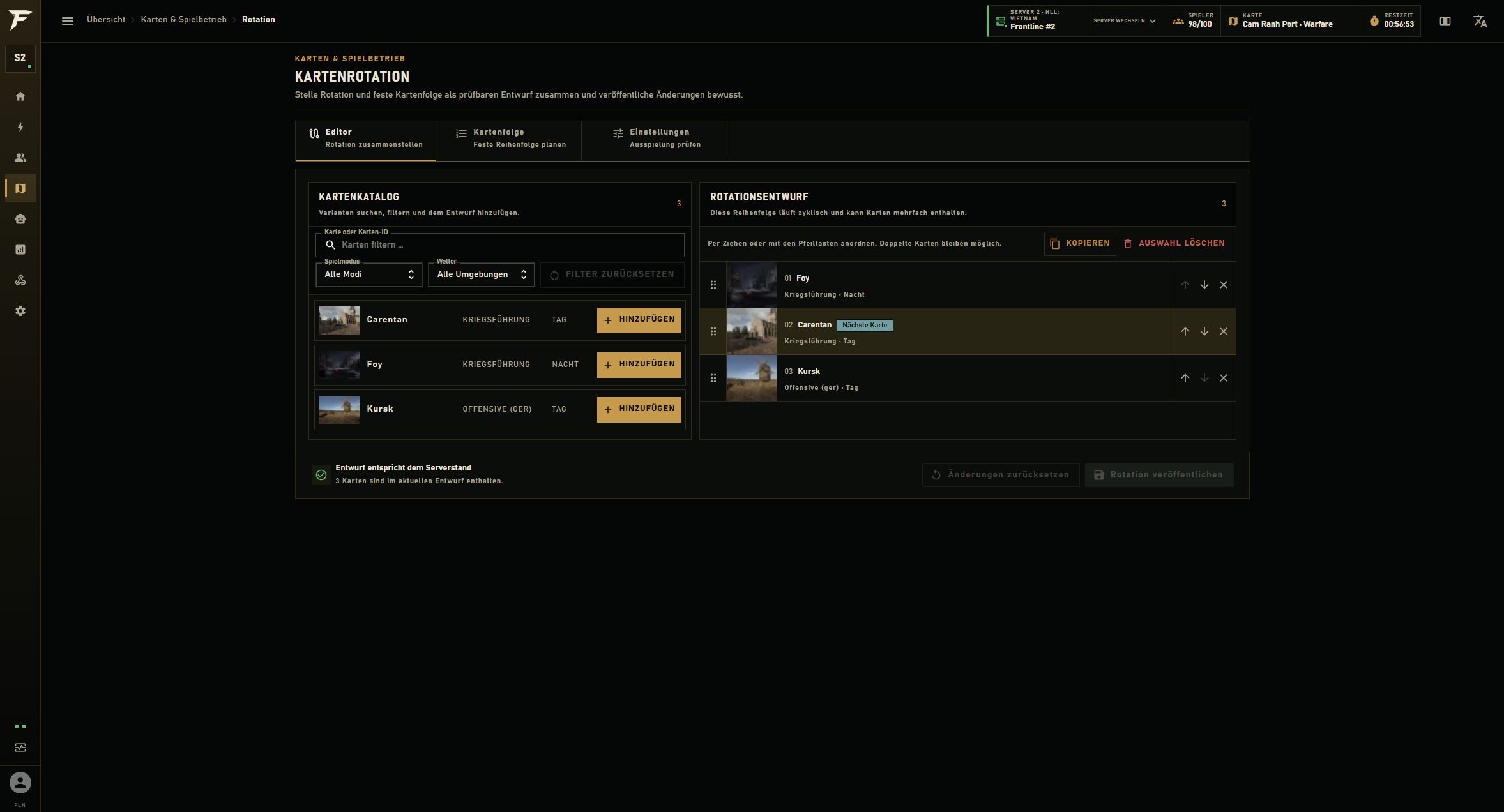Move Carentan down in rotation
This screenshot has height=812, width=1504.
1204,331
